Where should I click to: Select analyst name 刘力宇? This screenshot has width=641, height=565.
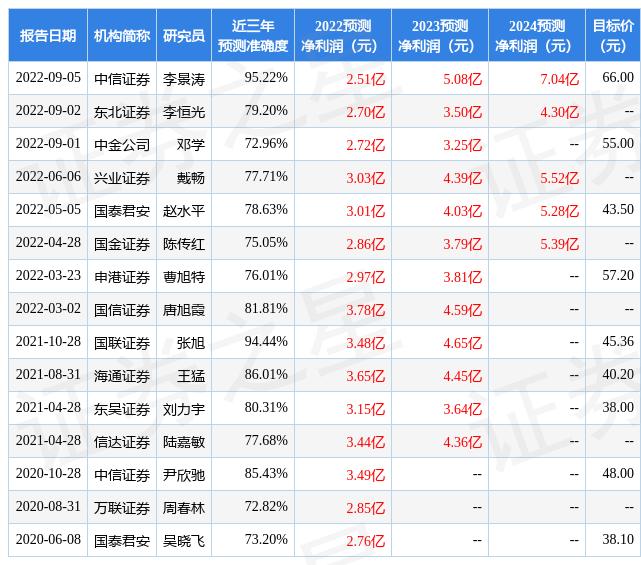[x=184, y=410]
